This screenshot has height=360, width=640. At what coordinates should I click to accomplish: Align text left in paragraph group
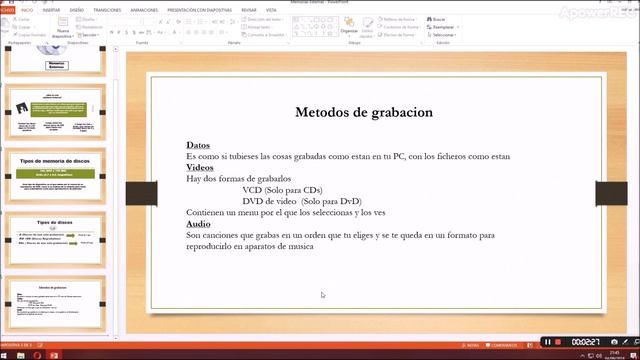189,33
